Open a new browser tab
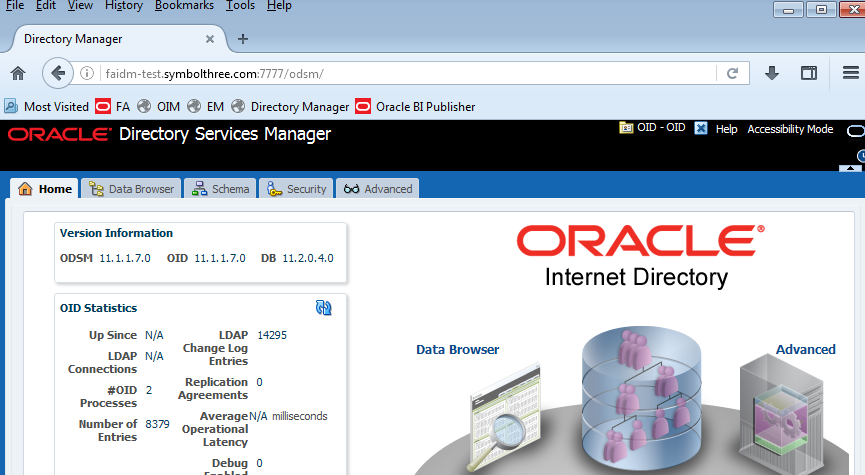Viewport: 865px width, 475px height. [x=242, y=39]
